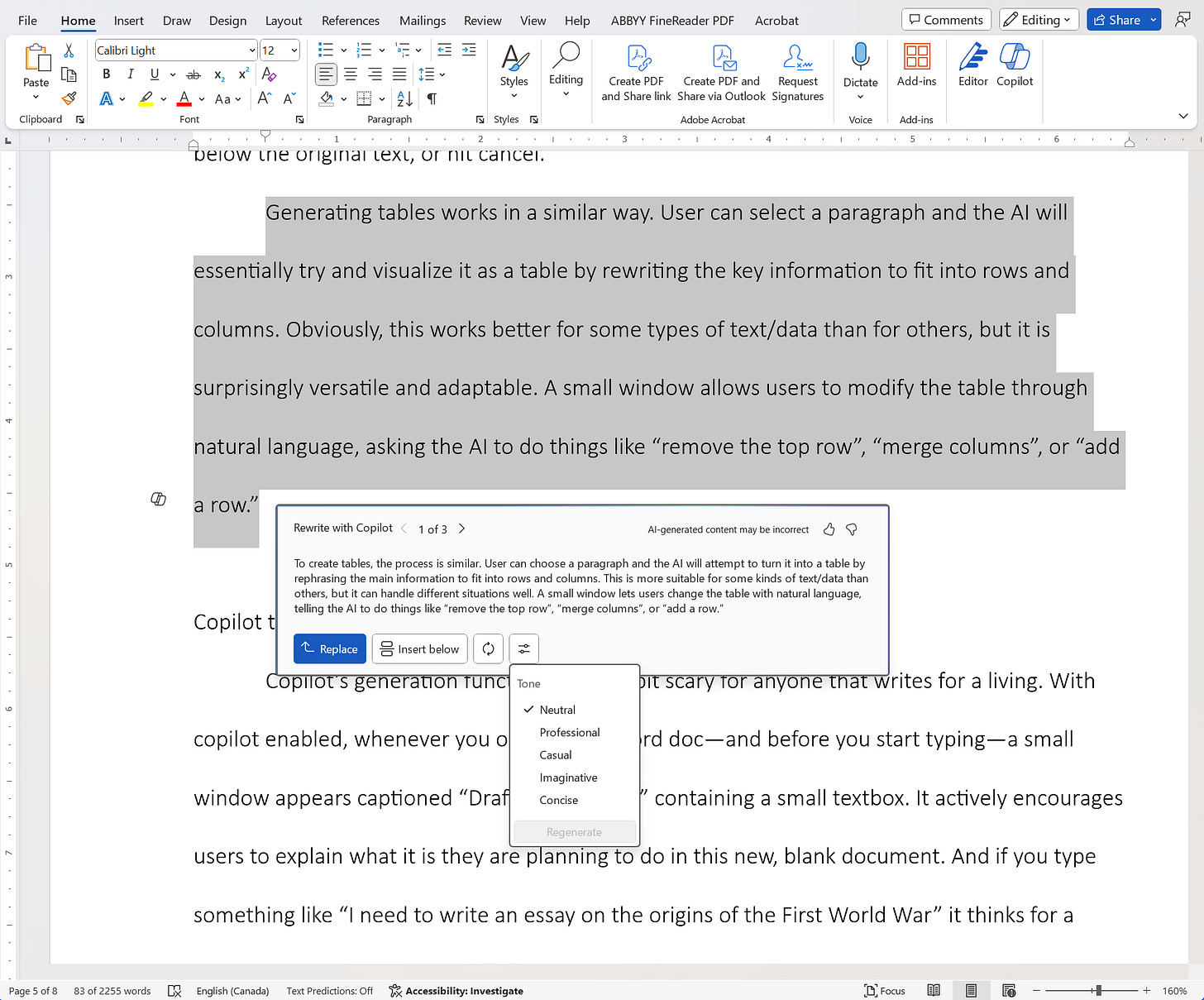Toggle bold formatting
1204x1000 pixels.
coord(106,74)
